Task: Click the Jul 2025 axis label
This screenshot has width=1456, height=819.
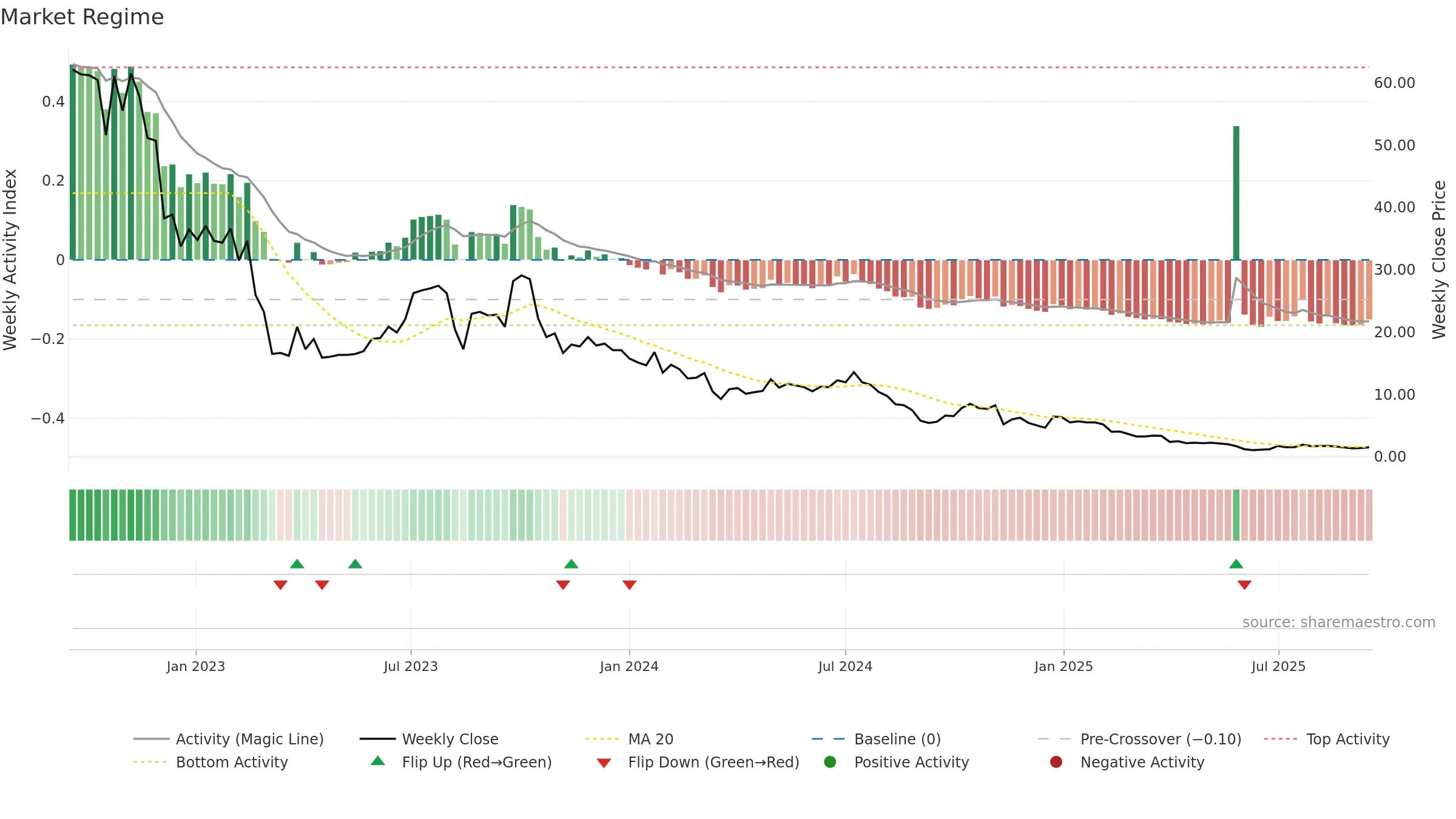Action: [1278, 667]
